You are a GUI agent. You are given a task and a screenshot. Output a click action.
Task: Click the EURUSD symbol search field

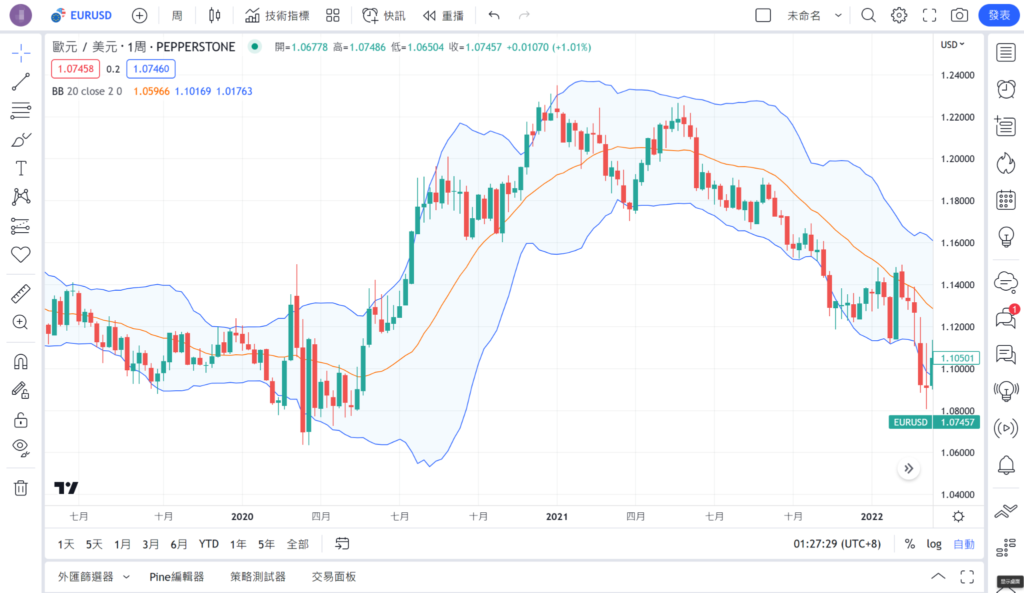(85, 15)
